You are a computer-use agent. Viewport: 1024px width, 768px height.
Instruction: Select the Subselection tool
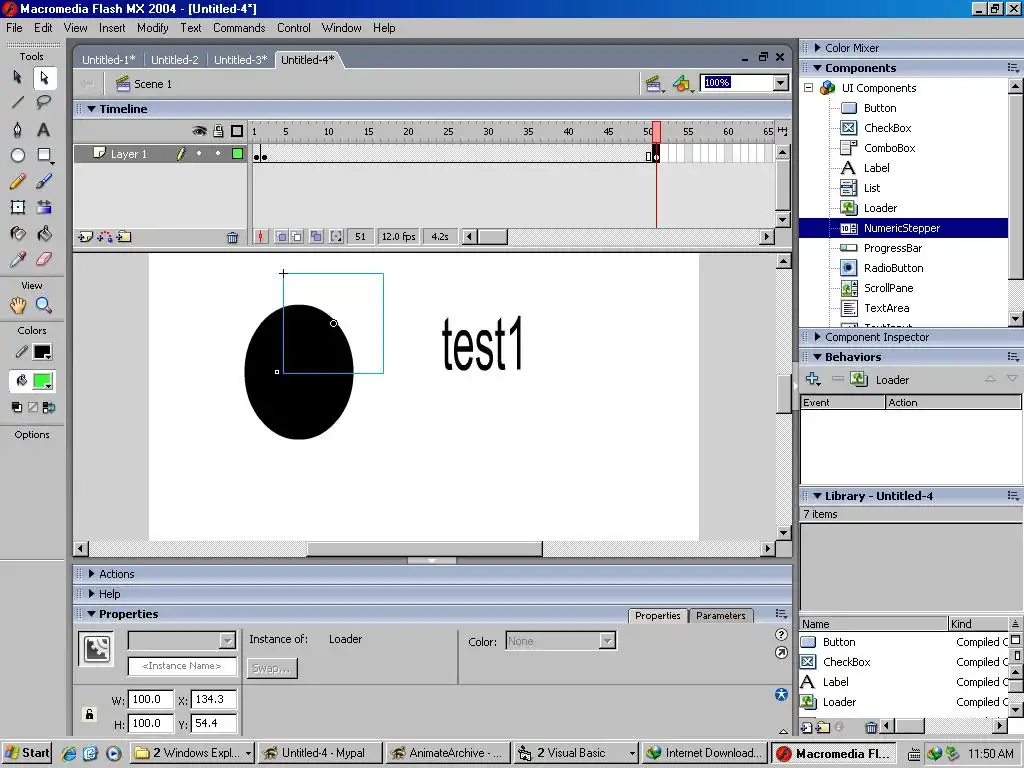(44, 78)
